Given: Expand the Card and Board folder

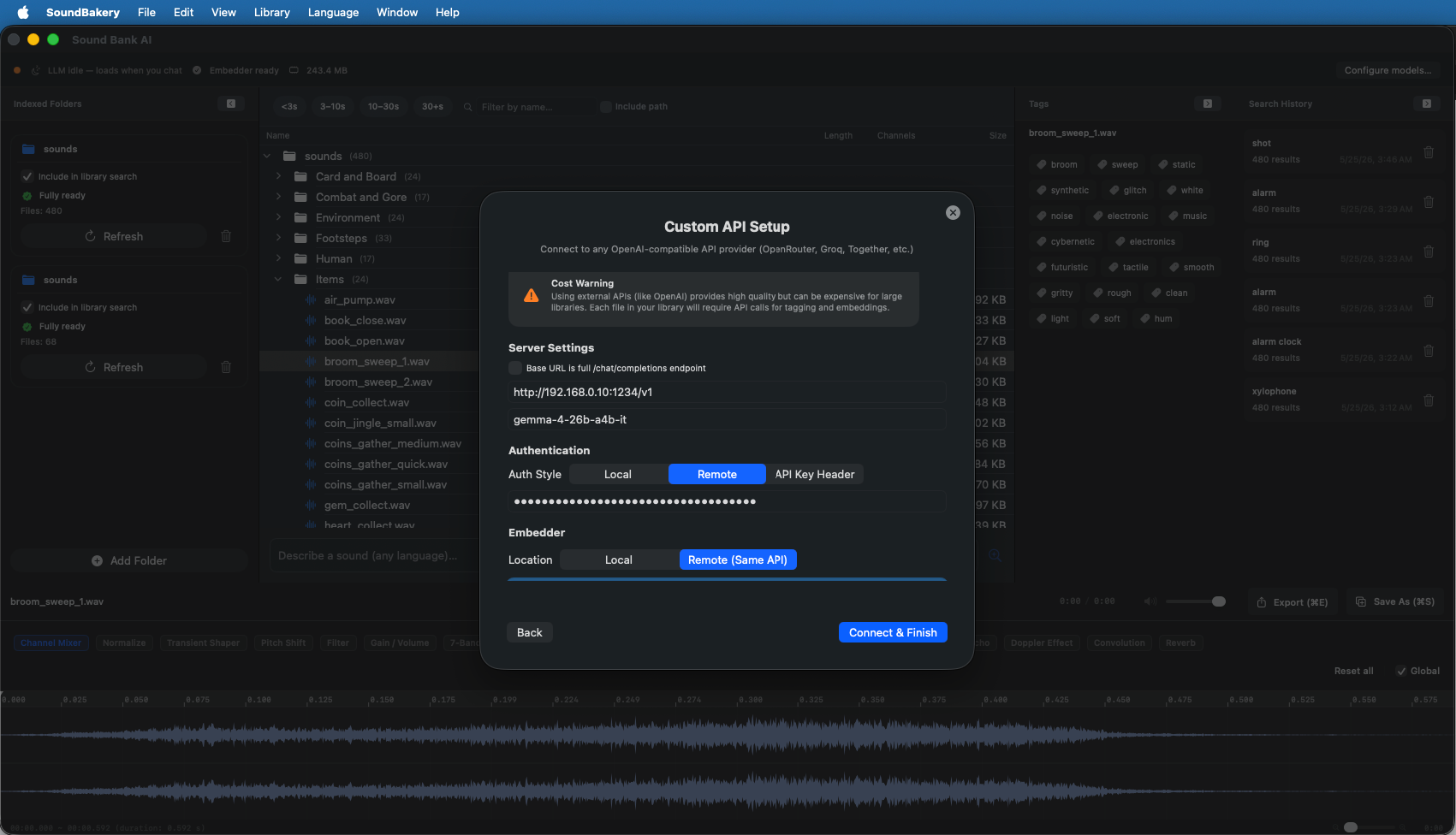Looking at the screenshot, I should 278,176.
